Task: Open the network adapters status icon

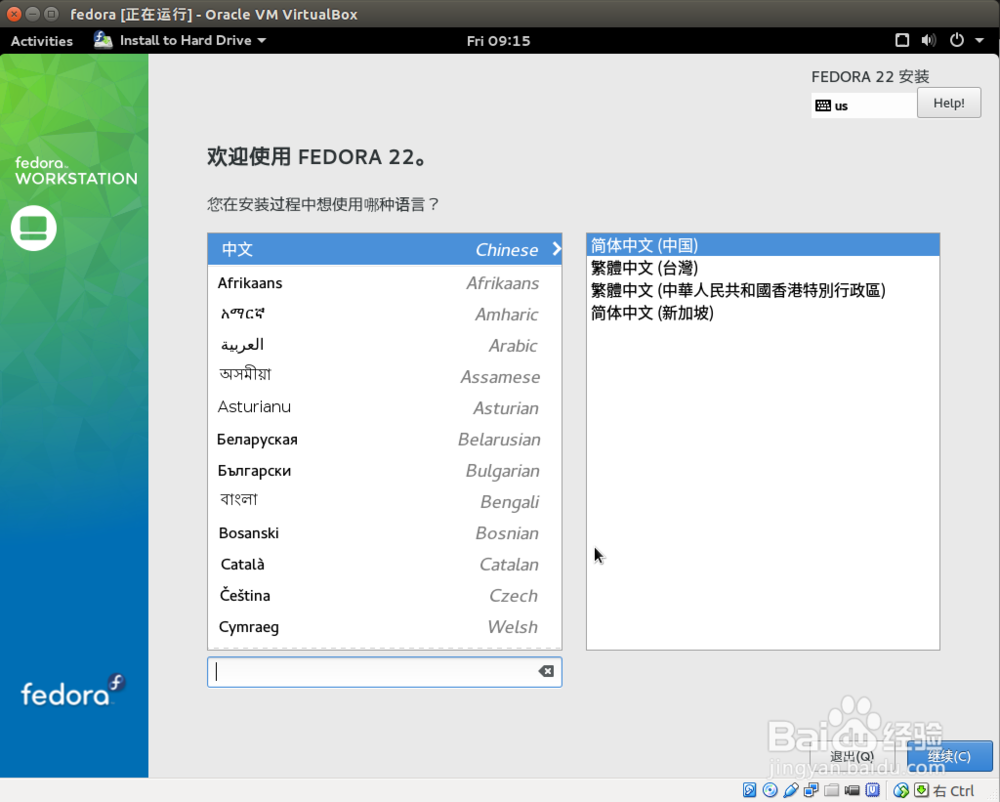Action: point(811,791)
